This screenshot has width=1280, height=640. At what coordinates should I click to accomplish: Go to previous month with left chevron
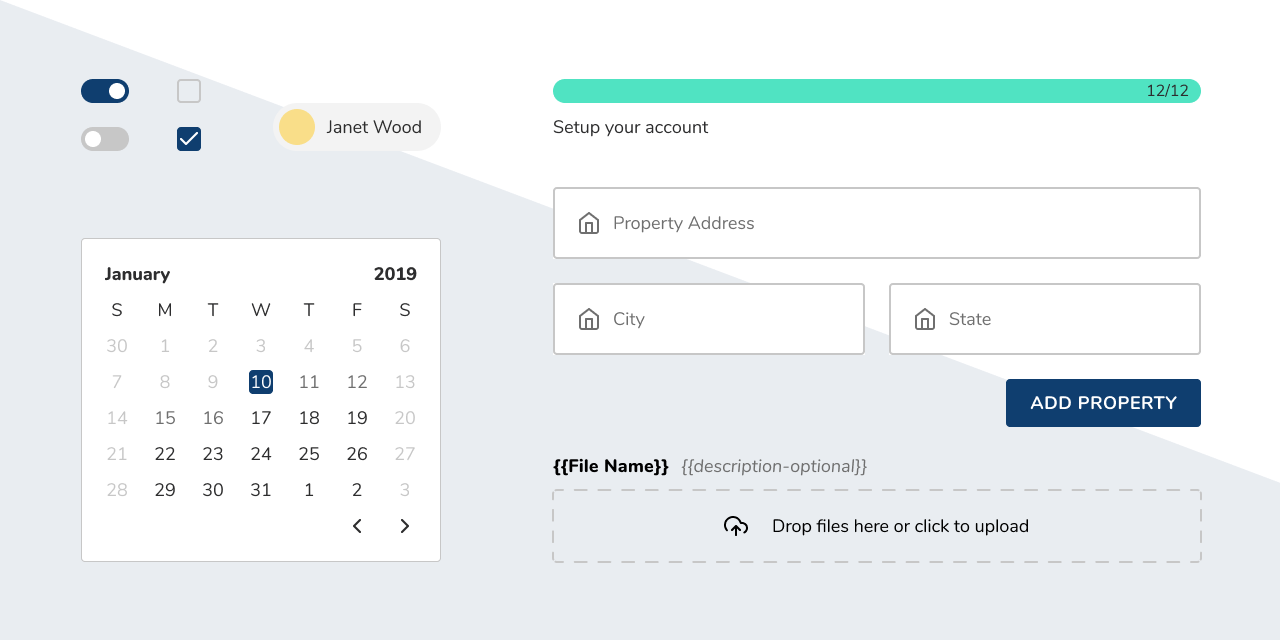pyautogui.click(x=357, y=525)
